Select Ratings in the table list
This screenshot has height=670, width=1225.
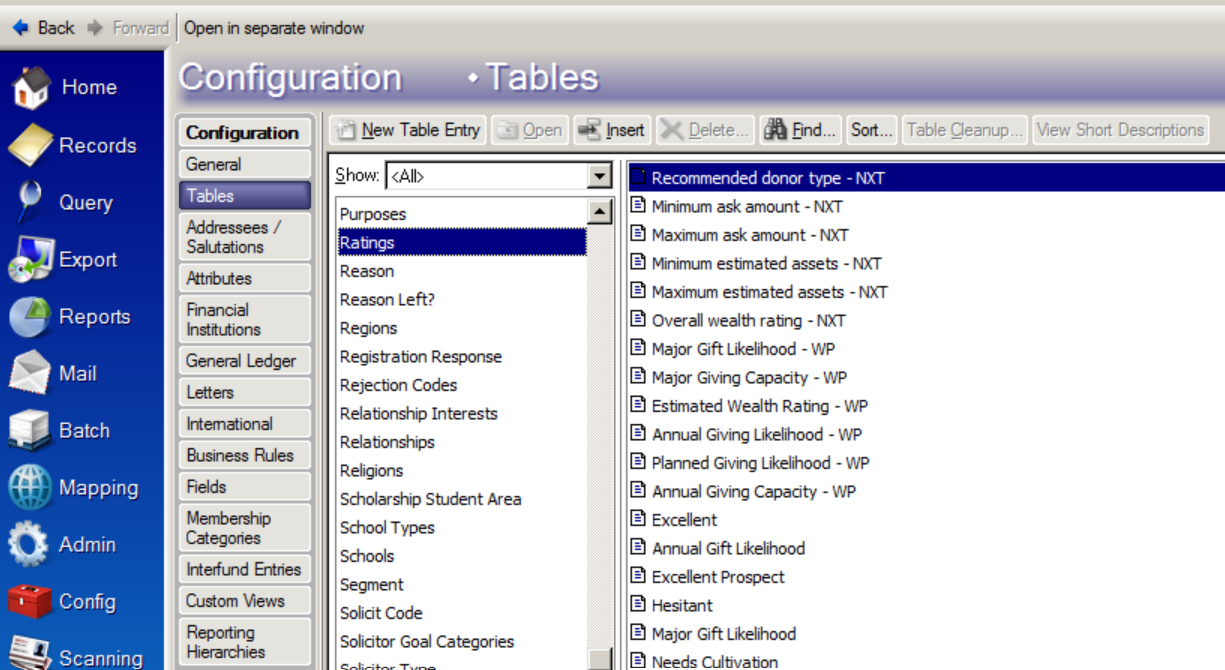462,243
